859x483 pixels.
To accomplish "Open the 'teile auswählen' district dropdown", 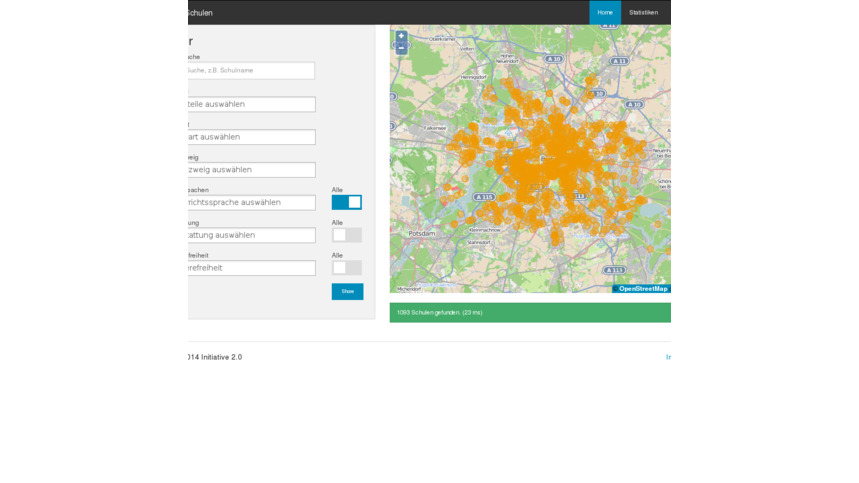I will click(x=250, y=104).
